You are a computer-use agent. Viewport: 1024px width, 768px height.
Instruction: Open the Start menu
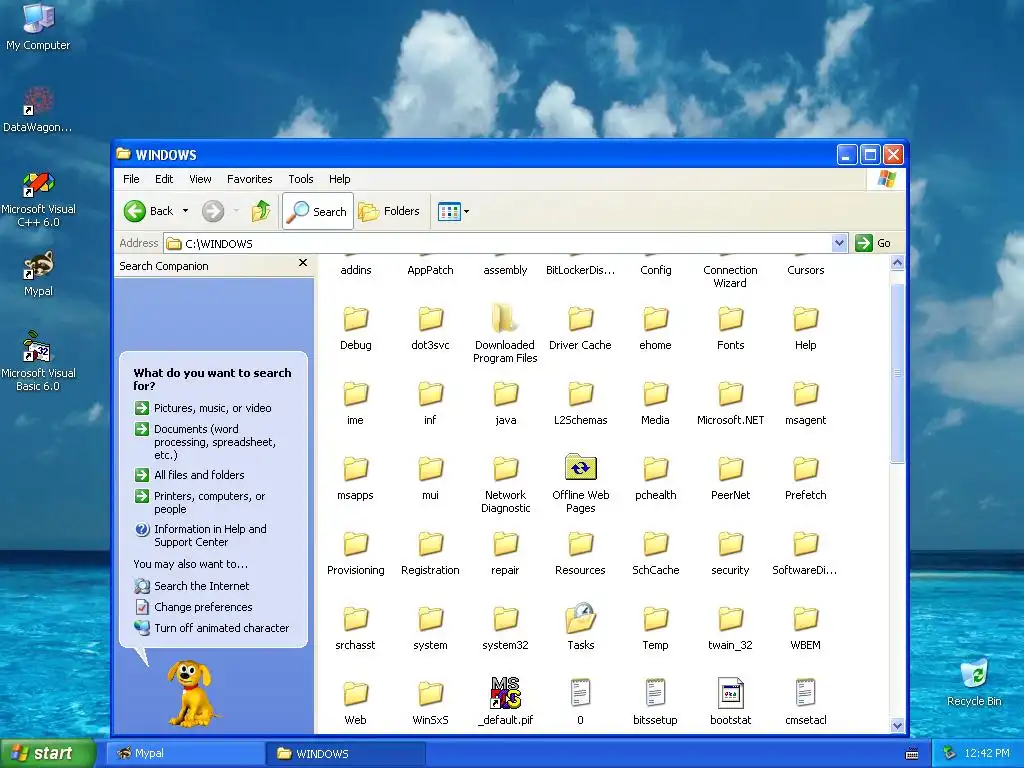48,753
